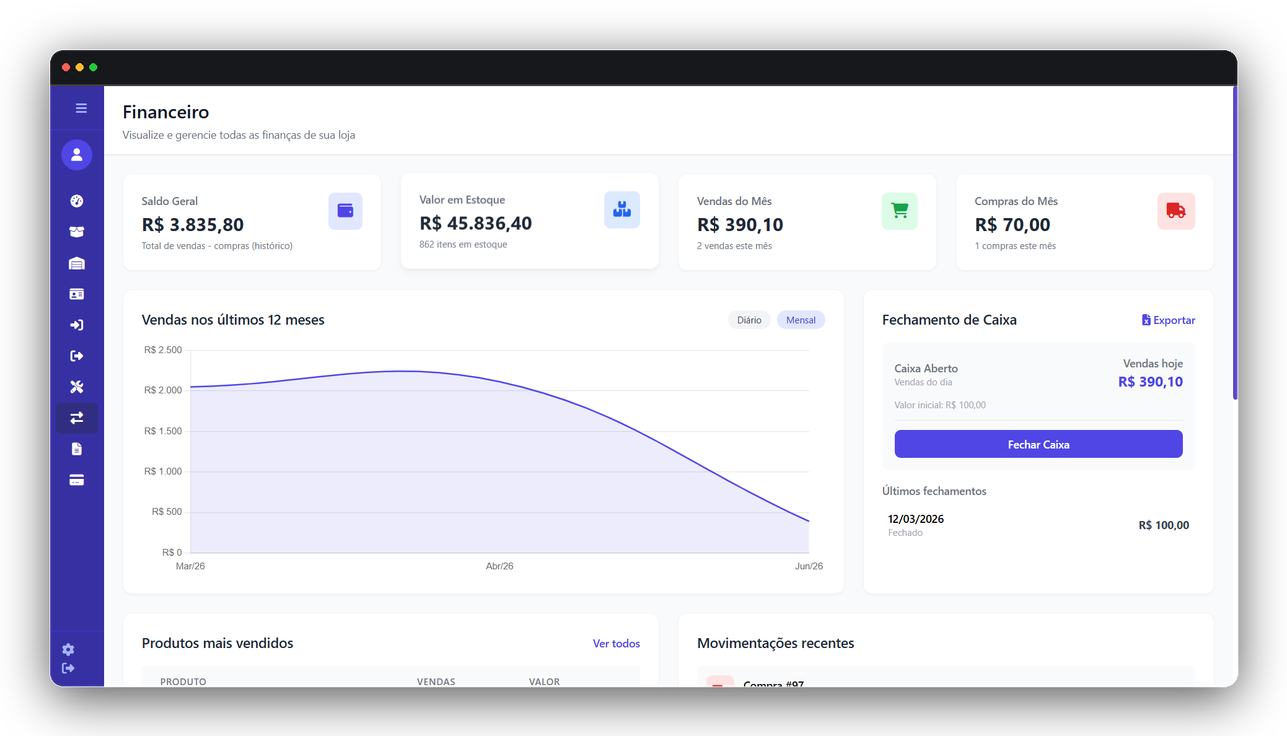Click the Abr/26 label on chart axis

pyautogui.click(x=500, y=566)
